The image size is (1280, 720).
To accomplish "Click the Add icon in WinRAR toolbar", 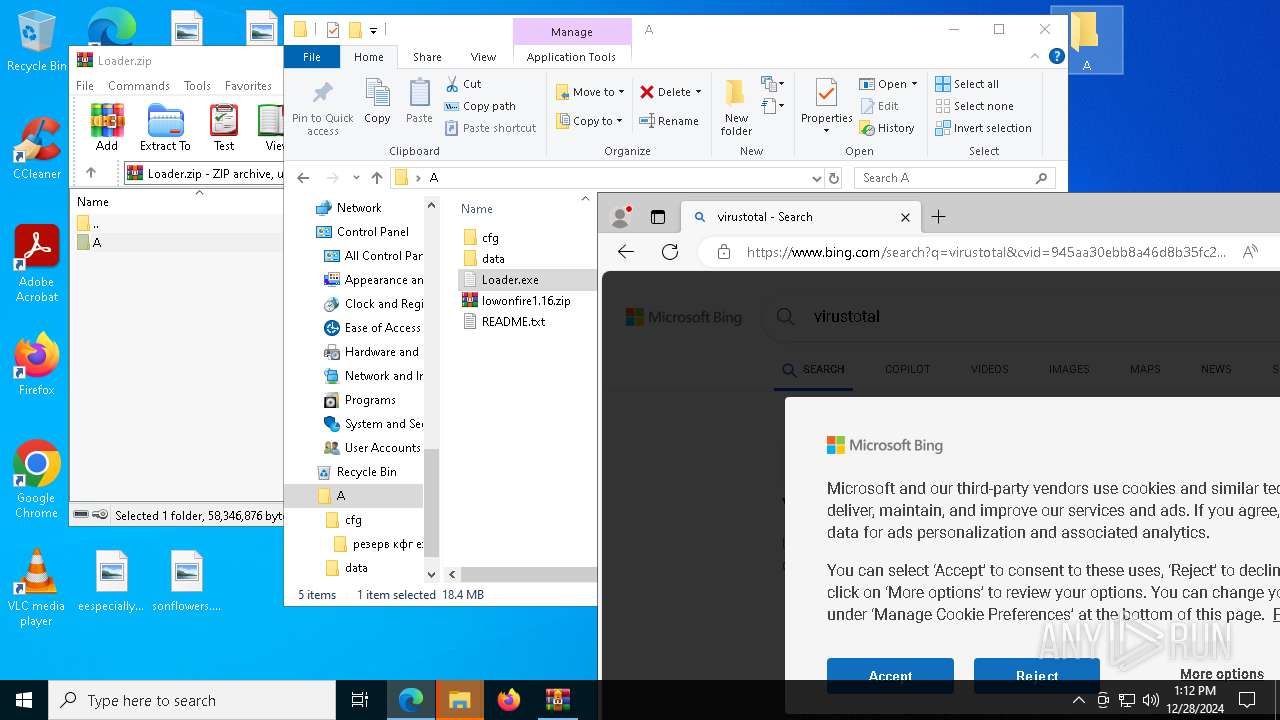I will click(x=107, y=127).
